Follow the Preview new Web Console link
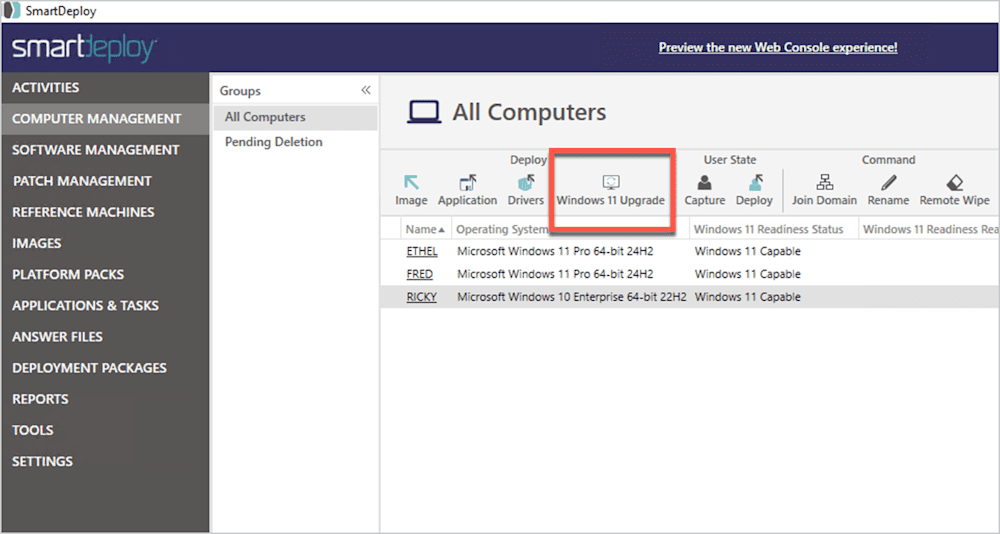The width and height of the screenshot is (1000, 534). click(778, 48)
